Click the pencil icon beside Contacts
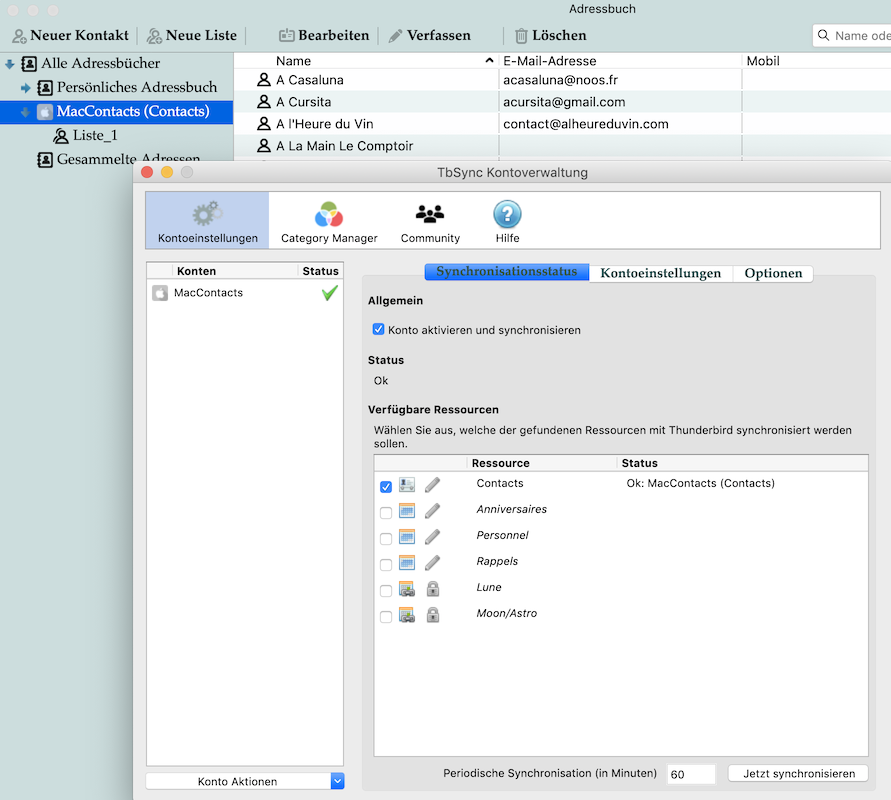Viewport: 891px width, 800px height. tap(432, 485)
